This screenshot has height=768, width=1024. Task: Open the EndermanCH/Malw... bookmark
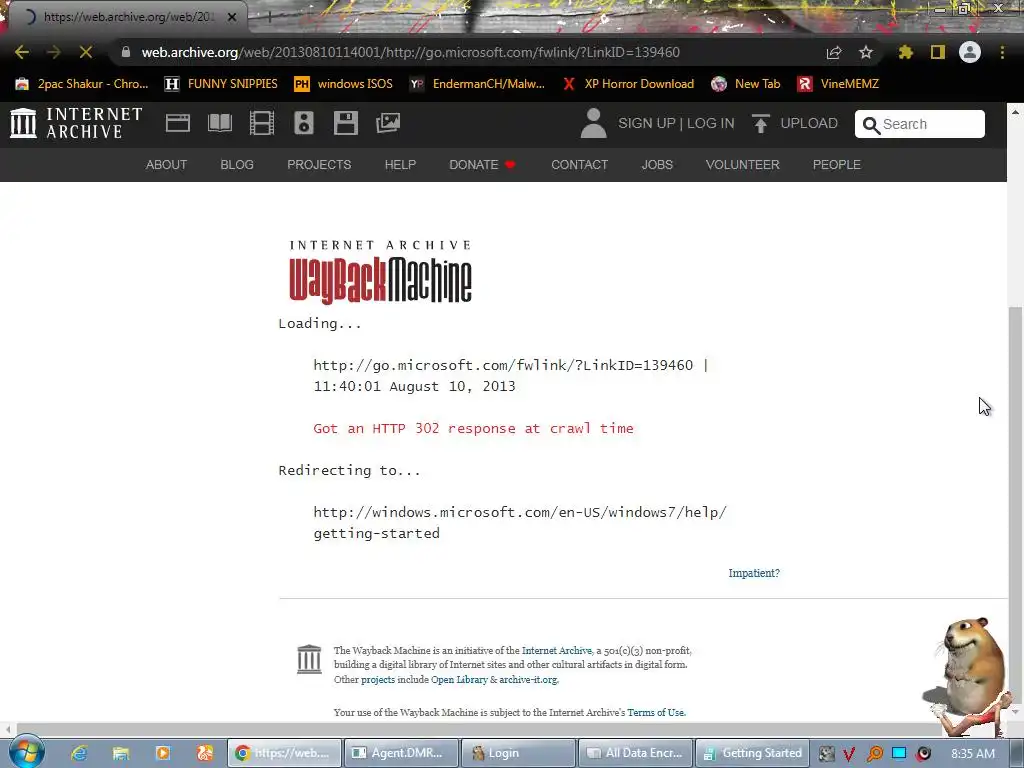[477, 84]
